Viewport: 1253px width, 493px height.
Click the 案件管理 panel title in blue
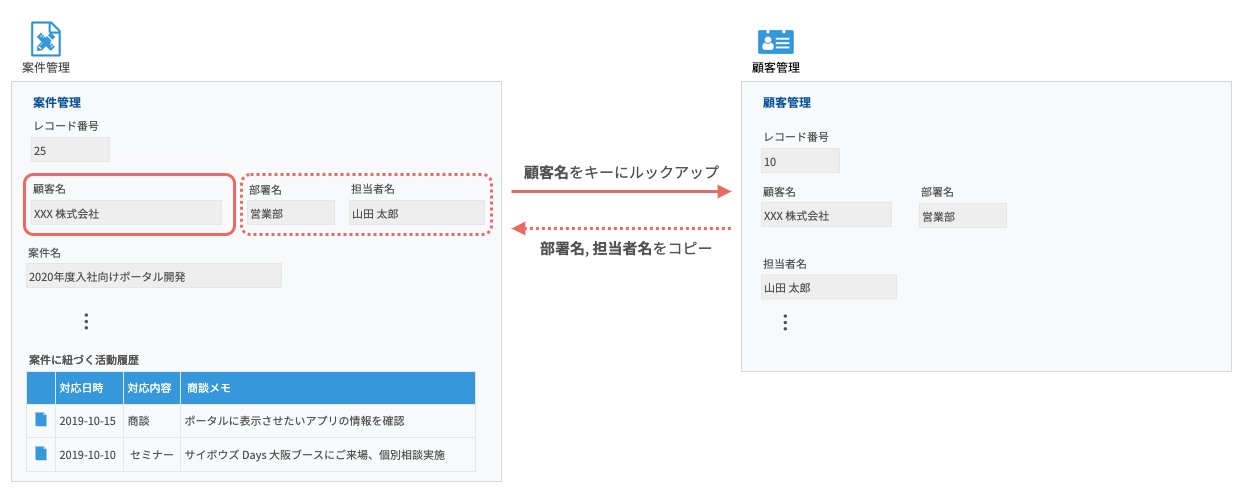pyautogui.click(x=57, y=102)
